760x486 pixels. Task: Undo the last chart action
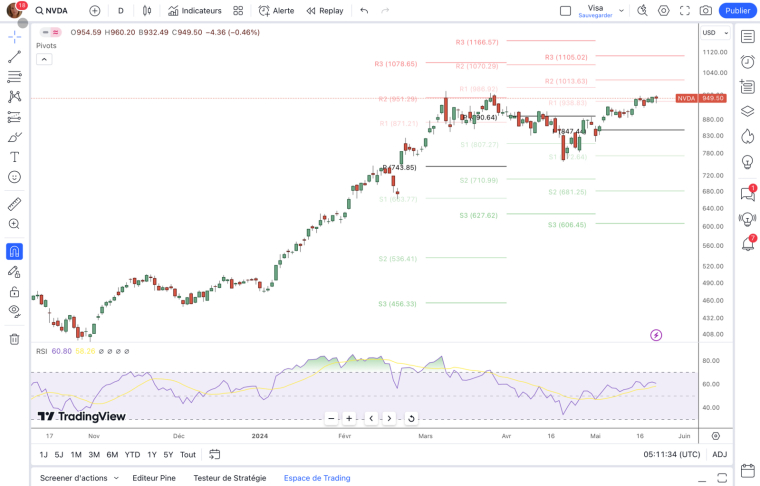coord(364,11)
